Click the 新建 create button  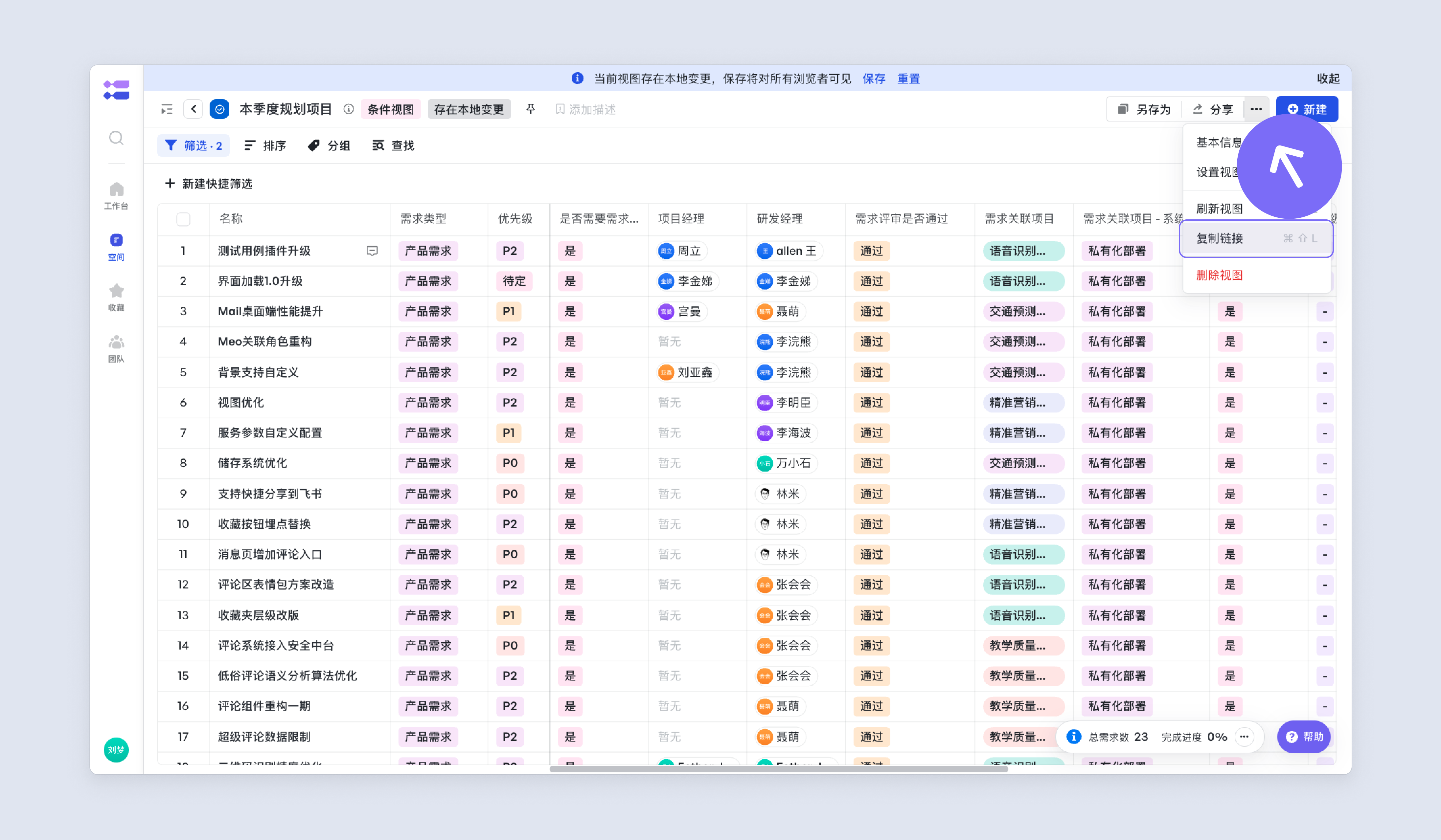click(1307, 109)
